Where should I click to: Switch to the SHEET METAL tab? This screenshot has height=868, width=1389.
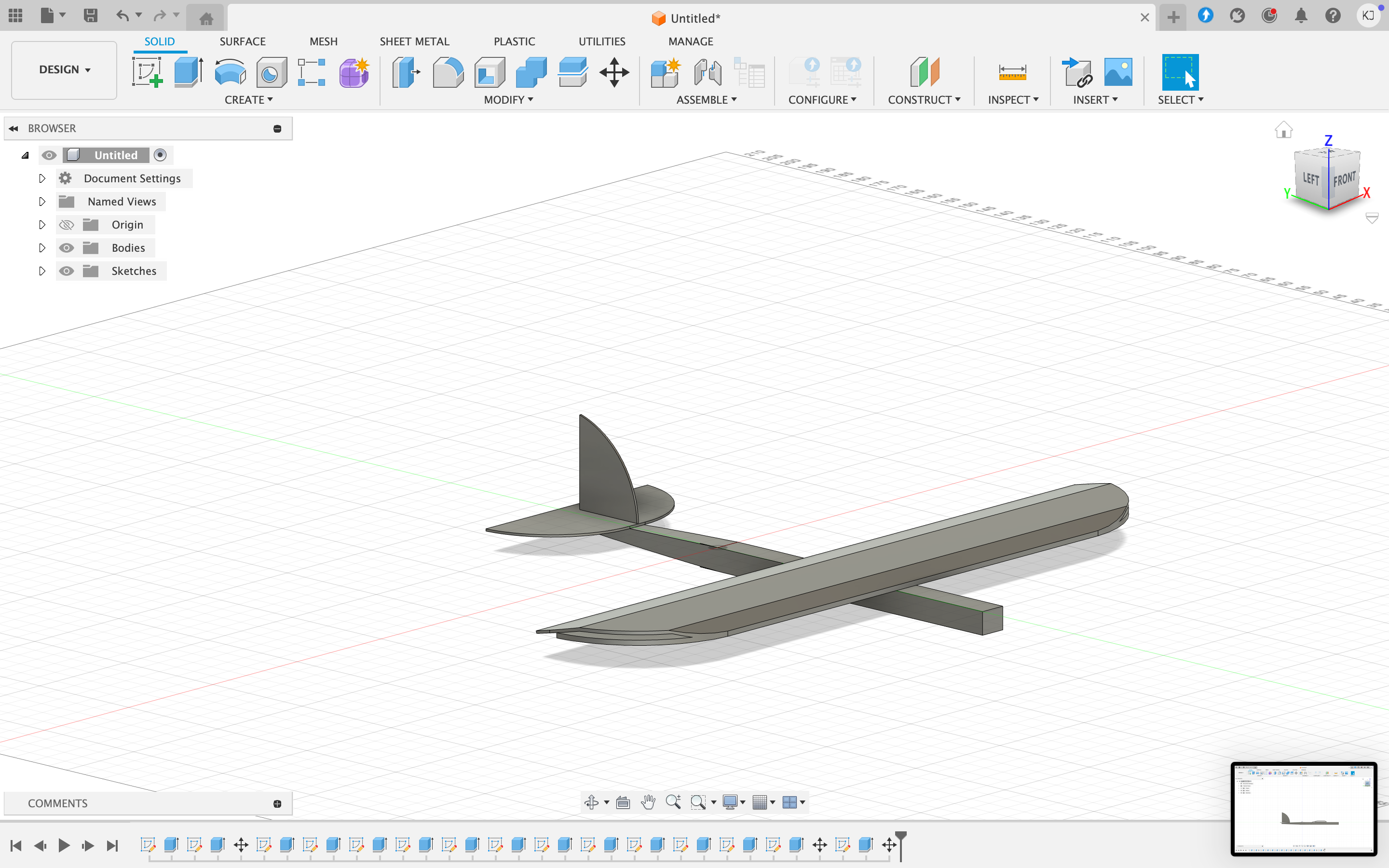point(414,41)
